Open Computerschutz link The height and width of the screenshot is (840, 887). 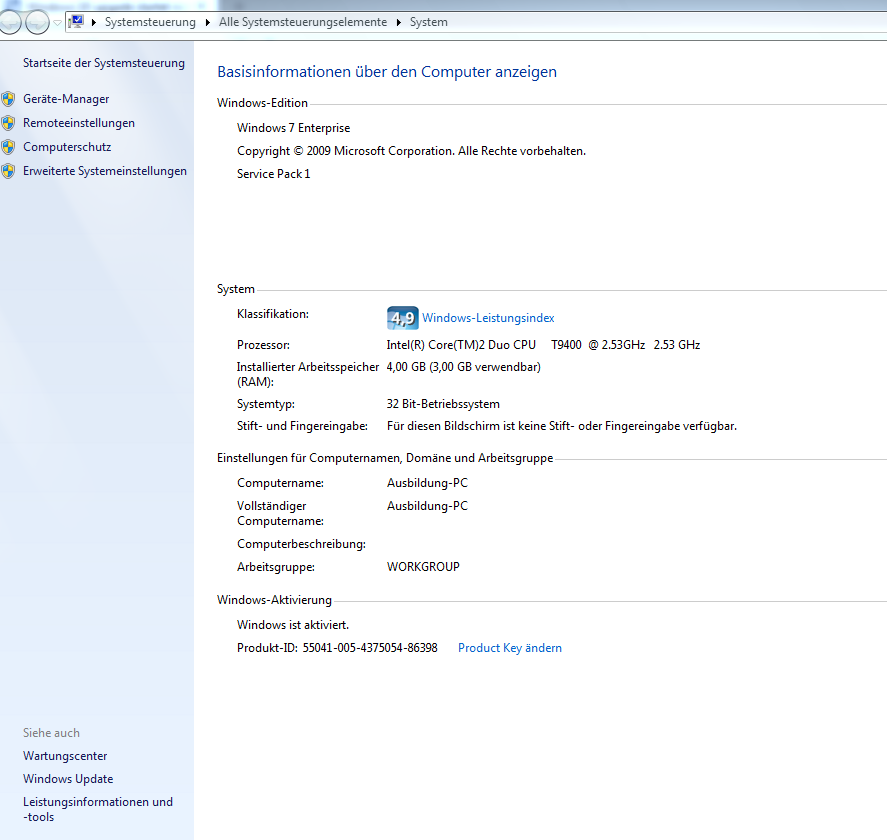click(67, 147)
